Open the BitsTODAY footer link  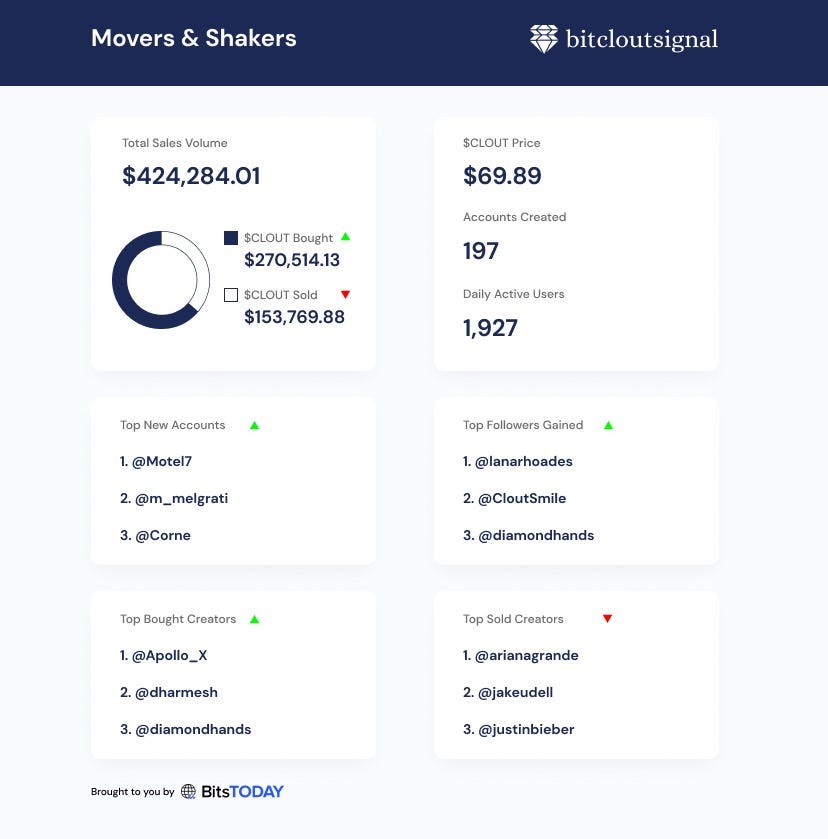tap(242, 791)
